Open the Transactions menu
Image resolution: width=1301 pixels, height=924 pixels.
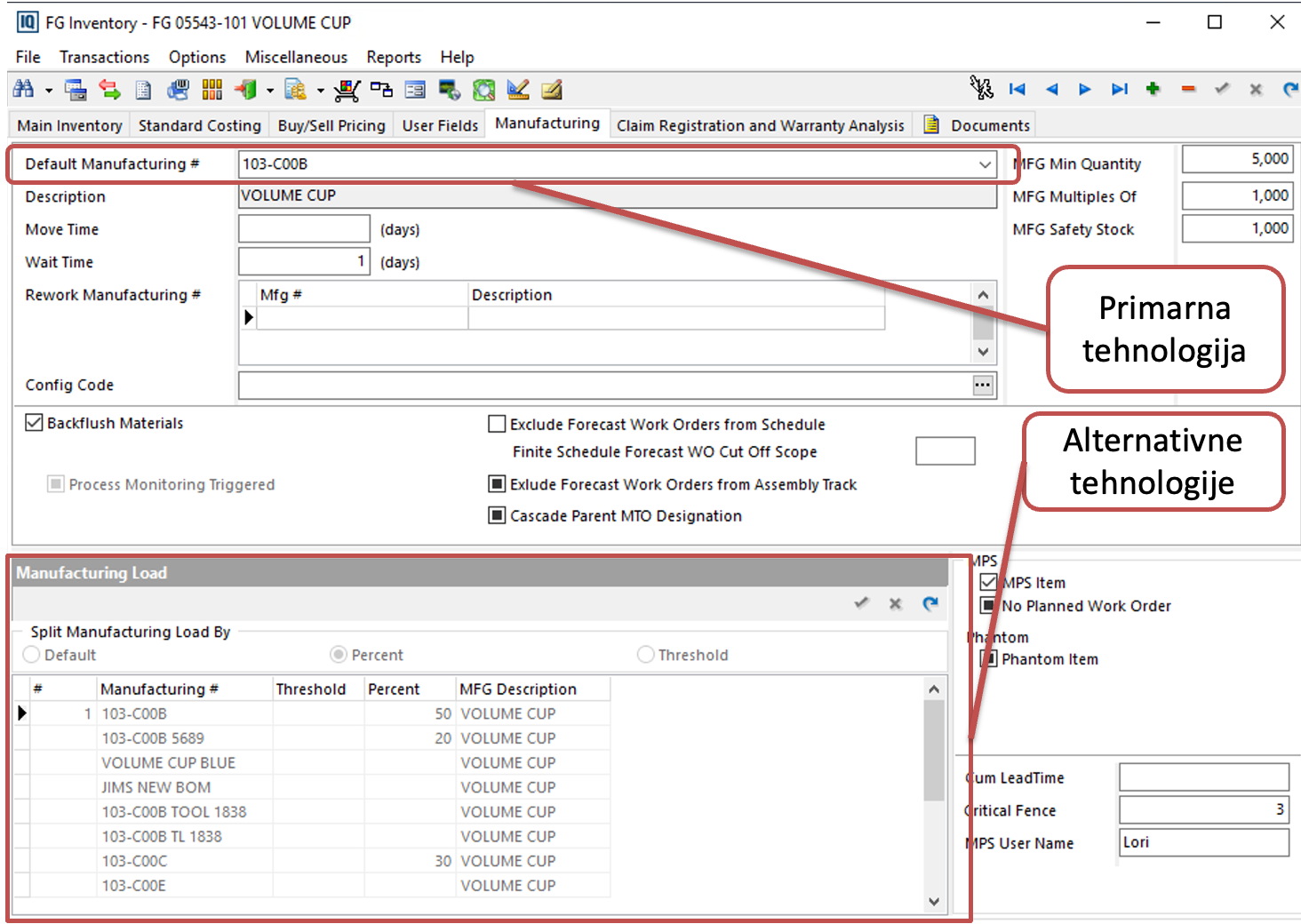[x=104, y=57]
